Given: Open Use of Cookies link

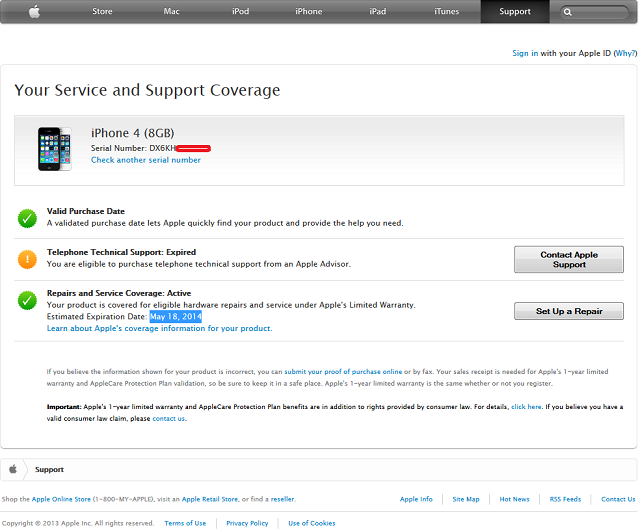Looking at the screenshot, I should point(311,523).
